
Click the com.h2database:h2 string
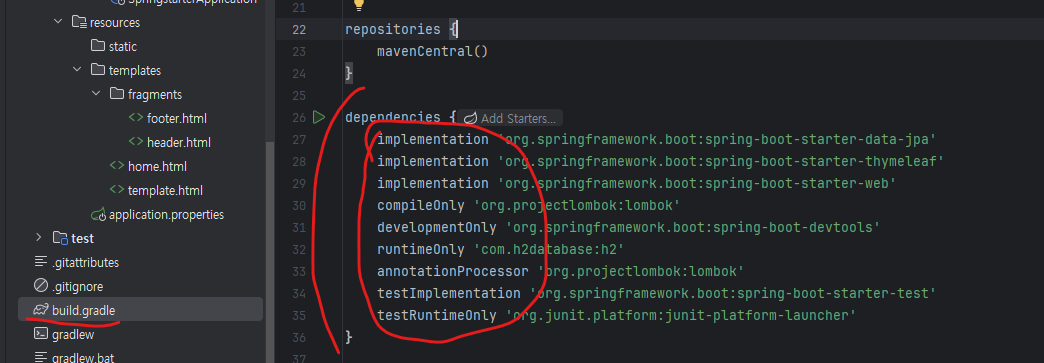[x=549, y=250]
